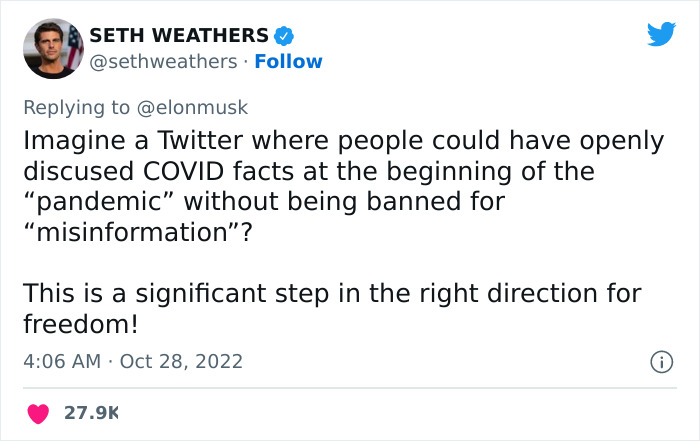Click the Twitter bird logo

660,36
